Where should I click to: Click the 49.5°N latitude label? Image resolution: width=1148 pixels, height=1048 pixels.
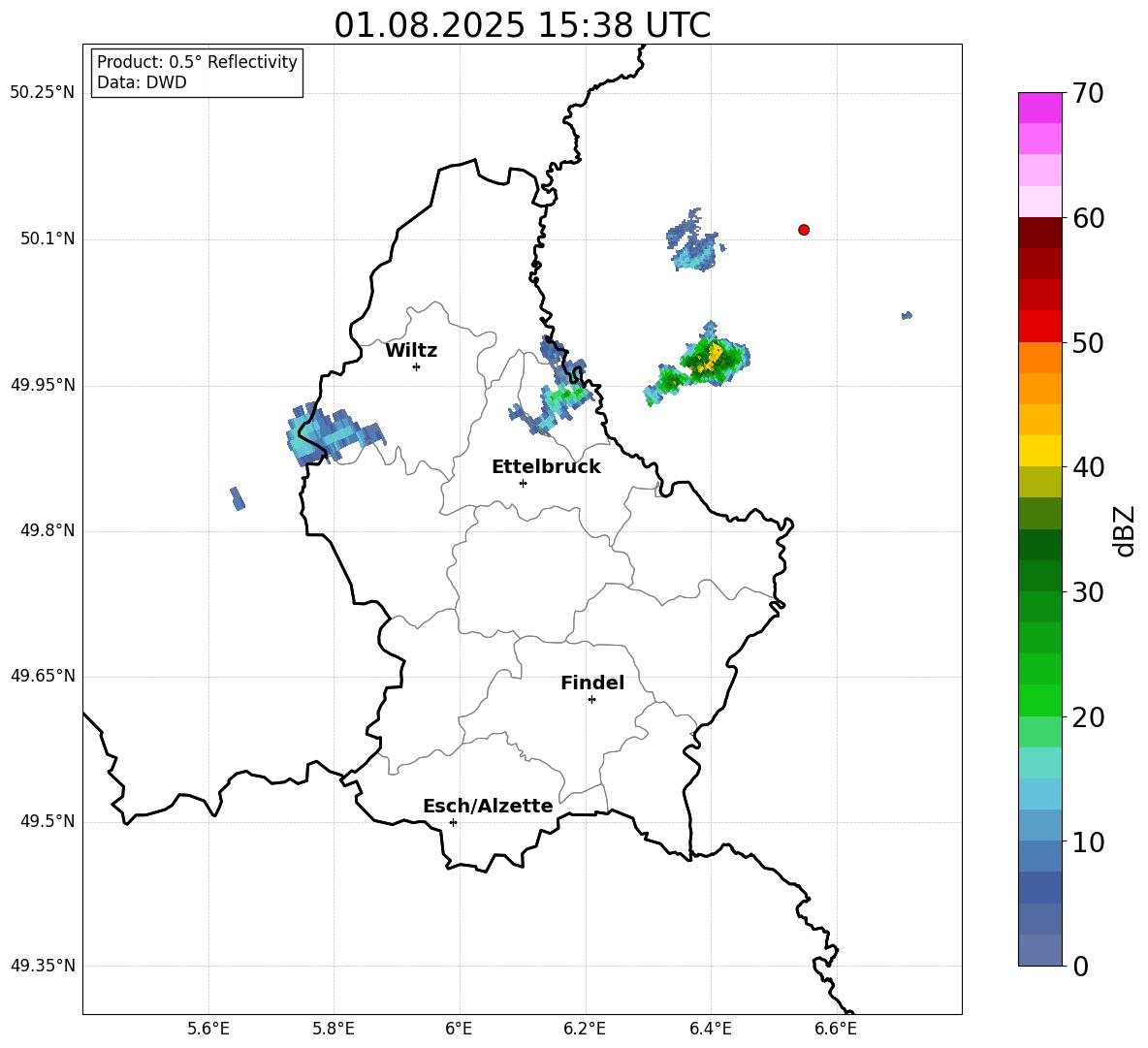point(48,821)
